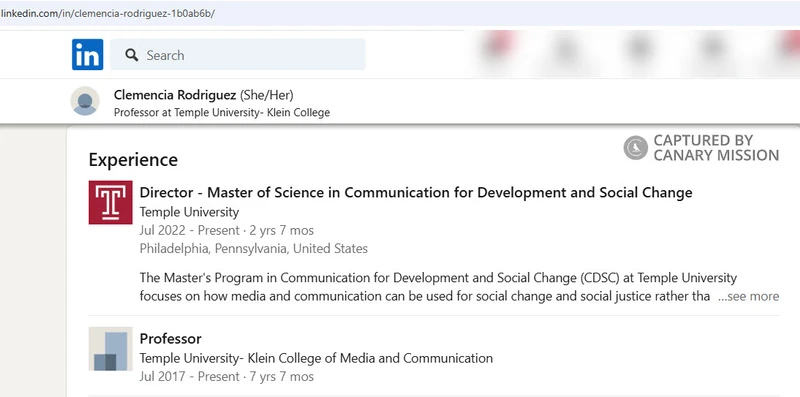This screenshot has width=800, height=397.
Task: Click the '(She/Her)' pronouns text
Action: 267,95
